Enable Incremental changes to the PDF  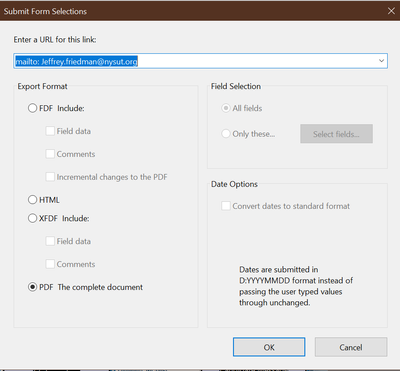(x=50, y=177)
